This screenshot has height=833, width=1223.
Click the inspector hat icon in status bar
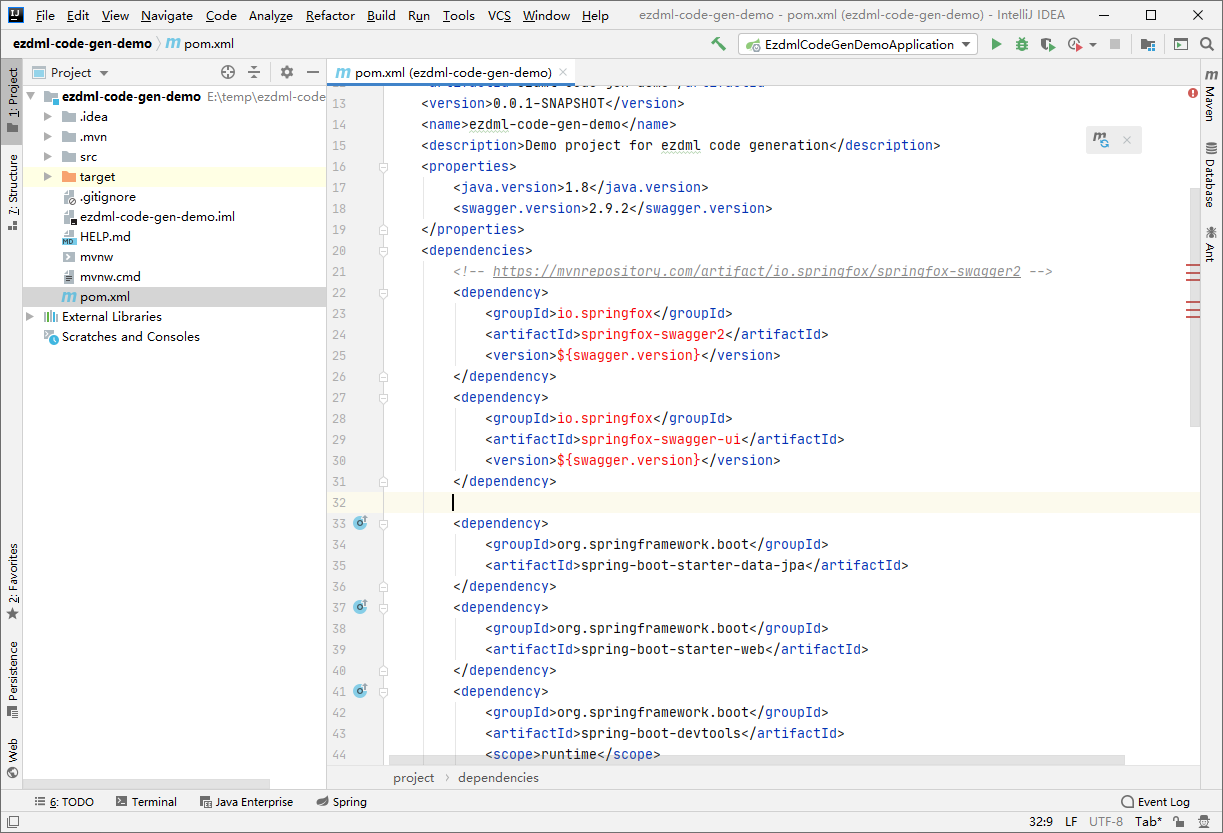1205,822
